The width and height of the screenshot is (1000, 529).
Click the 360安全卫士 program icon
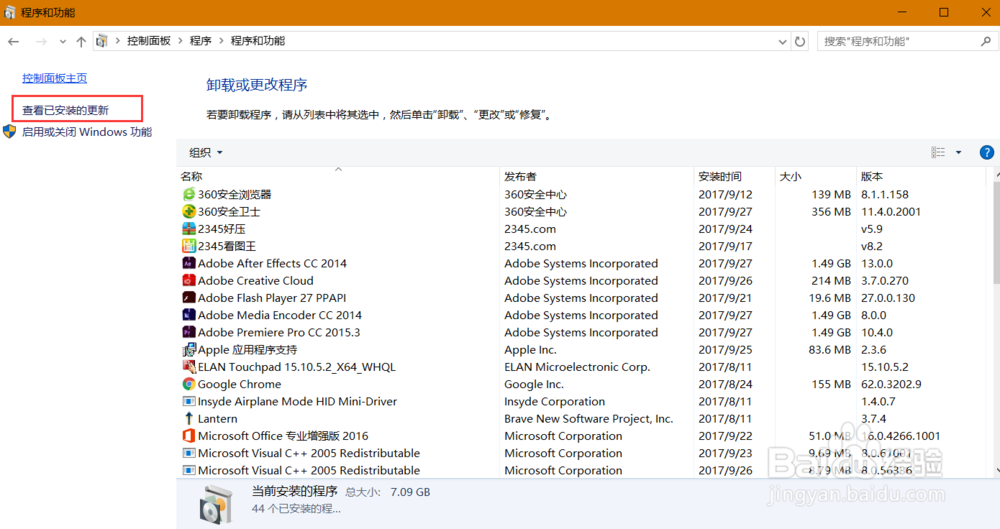(189, 211)
